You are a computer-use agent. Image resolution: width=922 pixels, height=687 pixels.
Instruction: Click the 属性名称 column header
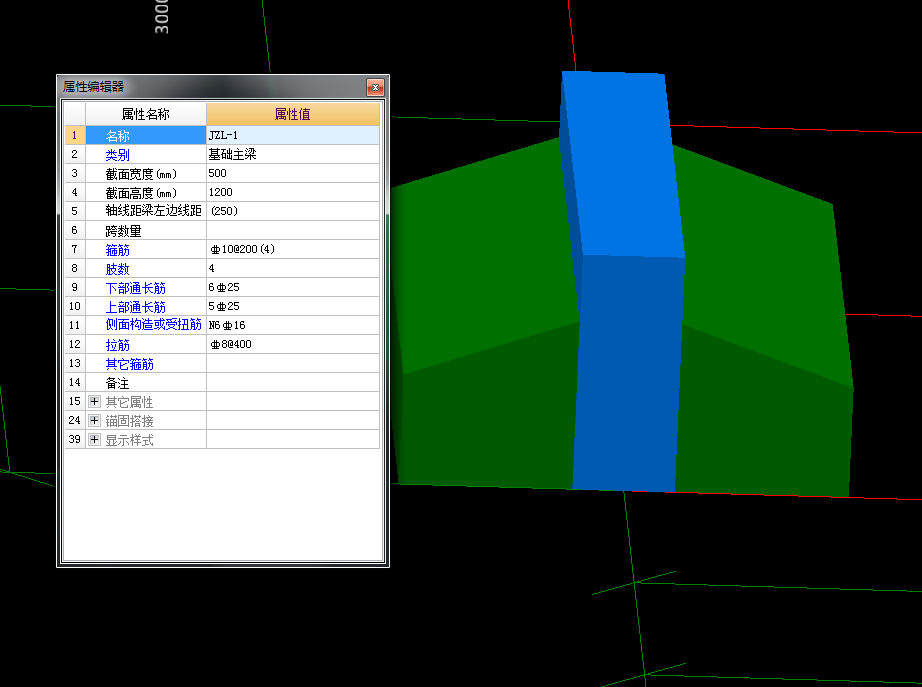click(x=146, y=114)
